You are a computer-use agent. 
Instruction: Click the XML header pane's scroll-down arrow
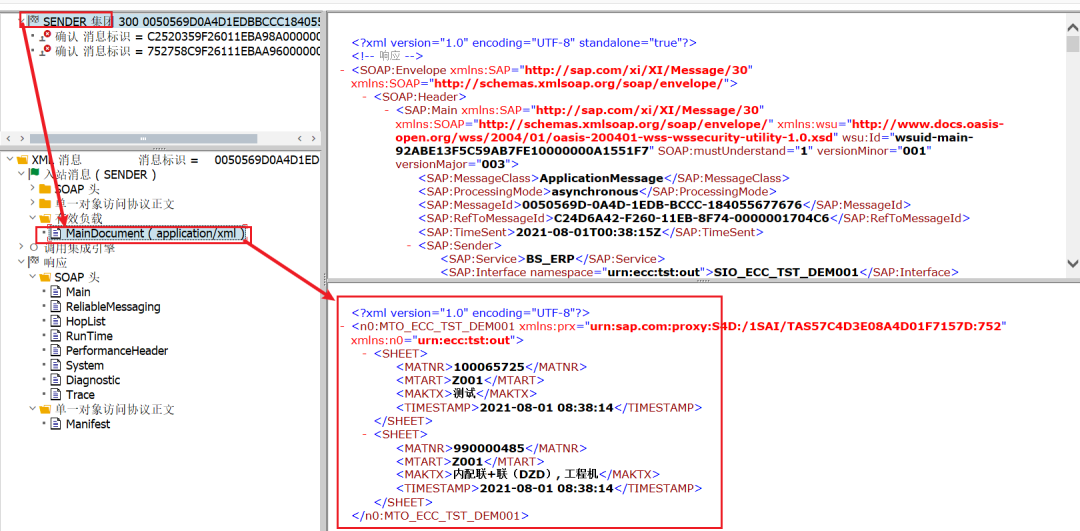(1072, 262)
